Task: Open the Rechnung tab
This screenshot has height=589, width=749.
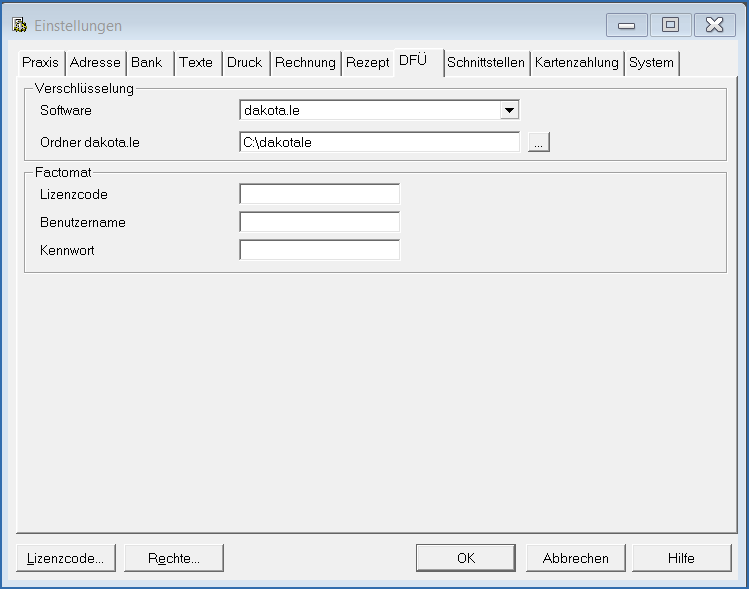Action: pos(305,63)
